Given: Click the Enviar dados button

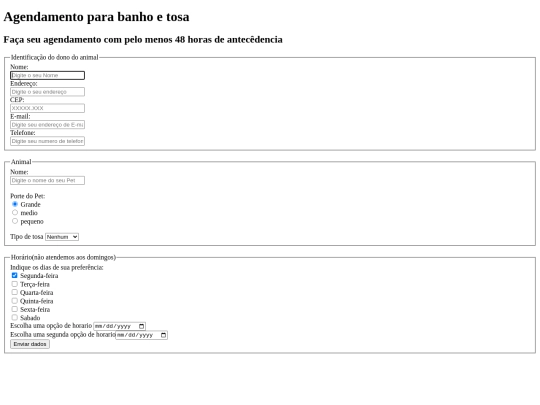Looking at the screenshot, I should [x=30, y=344].
